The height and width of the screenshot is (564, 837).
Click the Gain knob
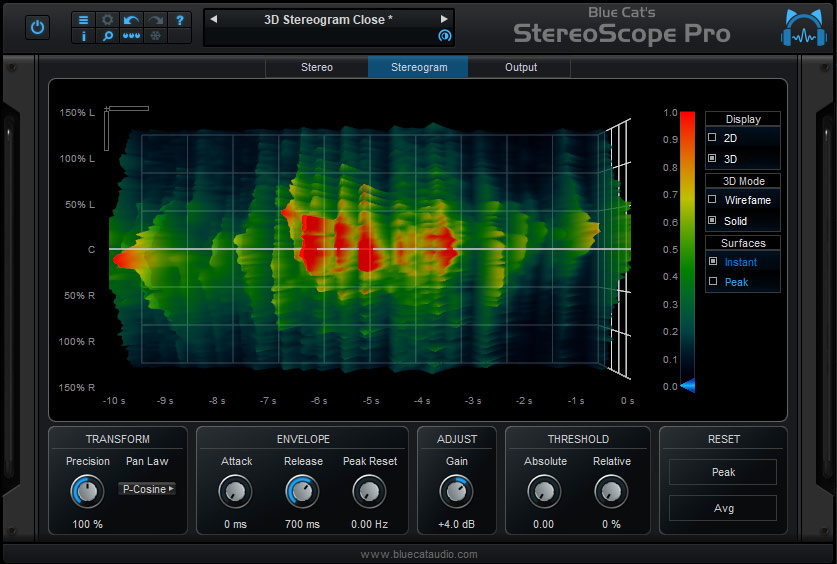click(x=456, y=491)
